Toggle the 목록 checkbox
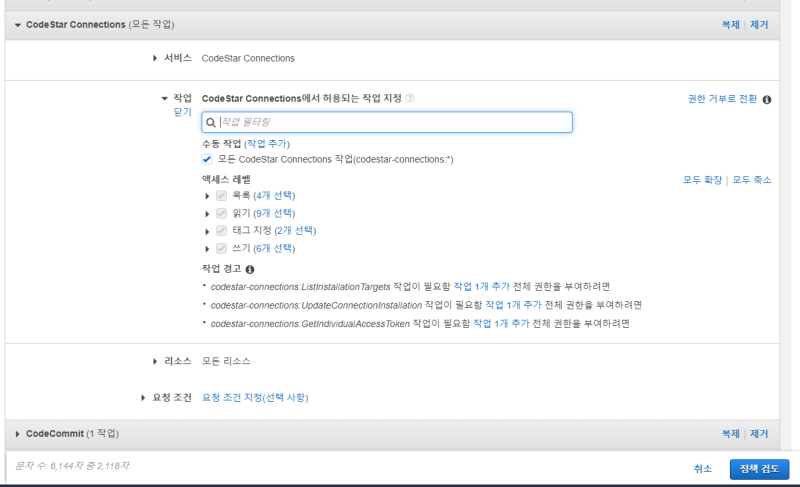Screen dimensions: 800x487 point(221,196)
